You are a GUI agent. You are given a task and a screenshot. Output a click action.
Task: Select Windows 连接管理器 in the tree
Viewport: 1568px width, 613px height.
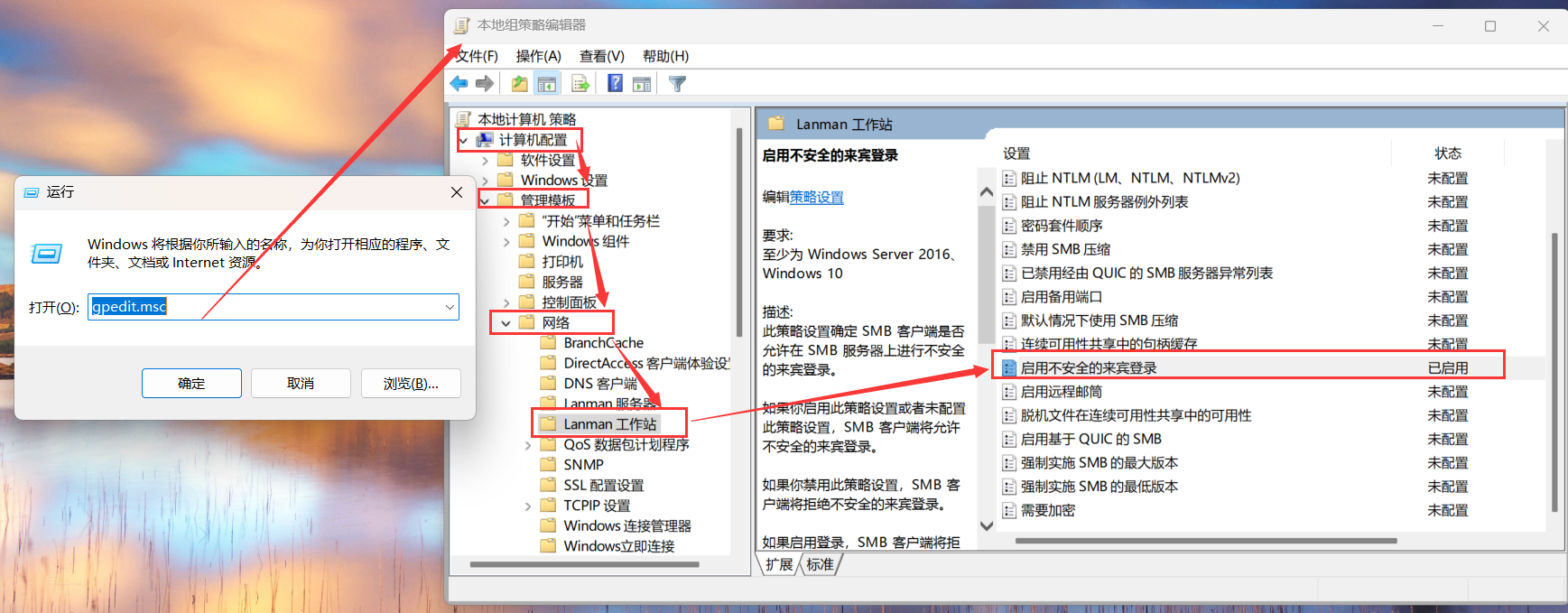coord(627,525)
